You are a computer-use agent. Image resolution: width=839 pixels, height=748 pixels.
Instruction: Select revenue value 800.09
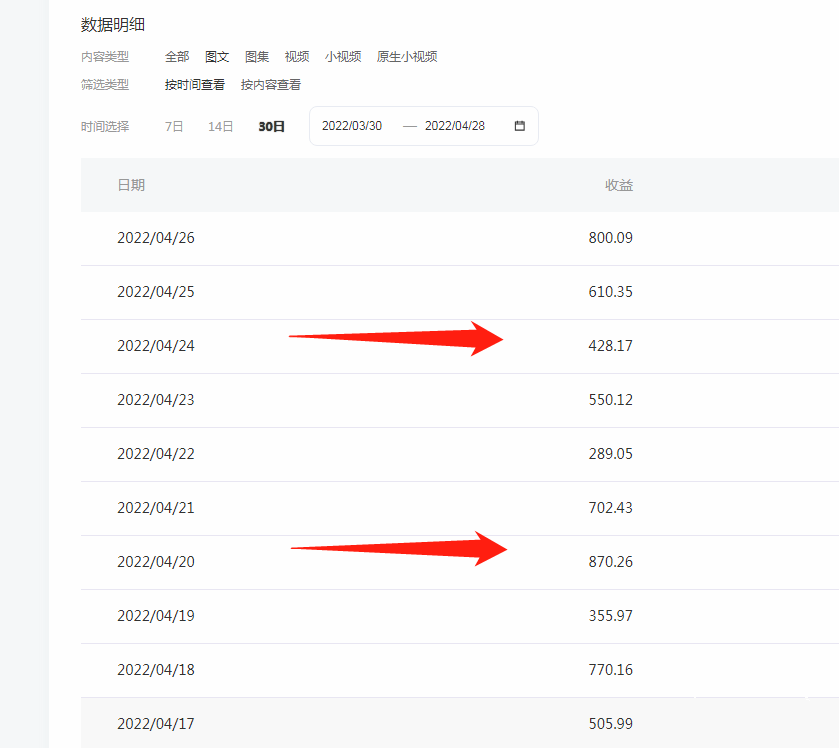click(x=611, y=238)
